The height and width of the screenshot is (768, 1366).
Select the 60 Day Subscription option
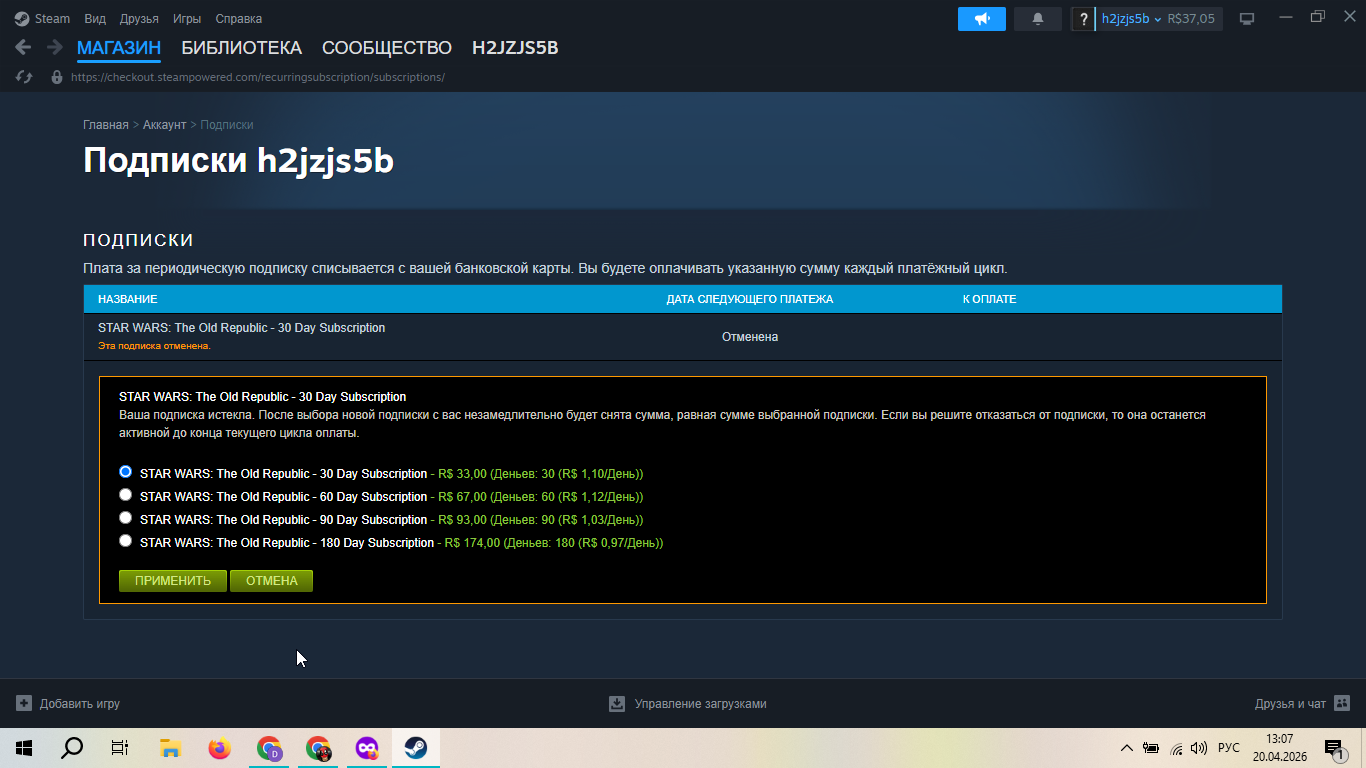(125, 494)
